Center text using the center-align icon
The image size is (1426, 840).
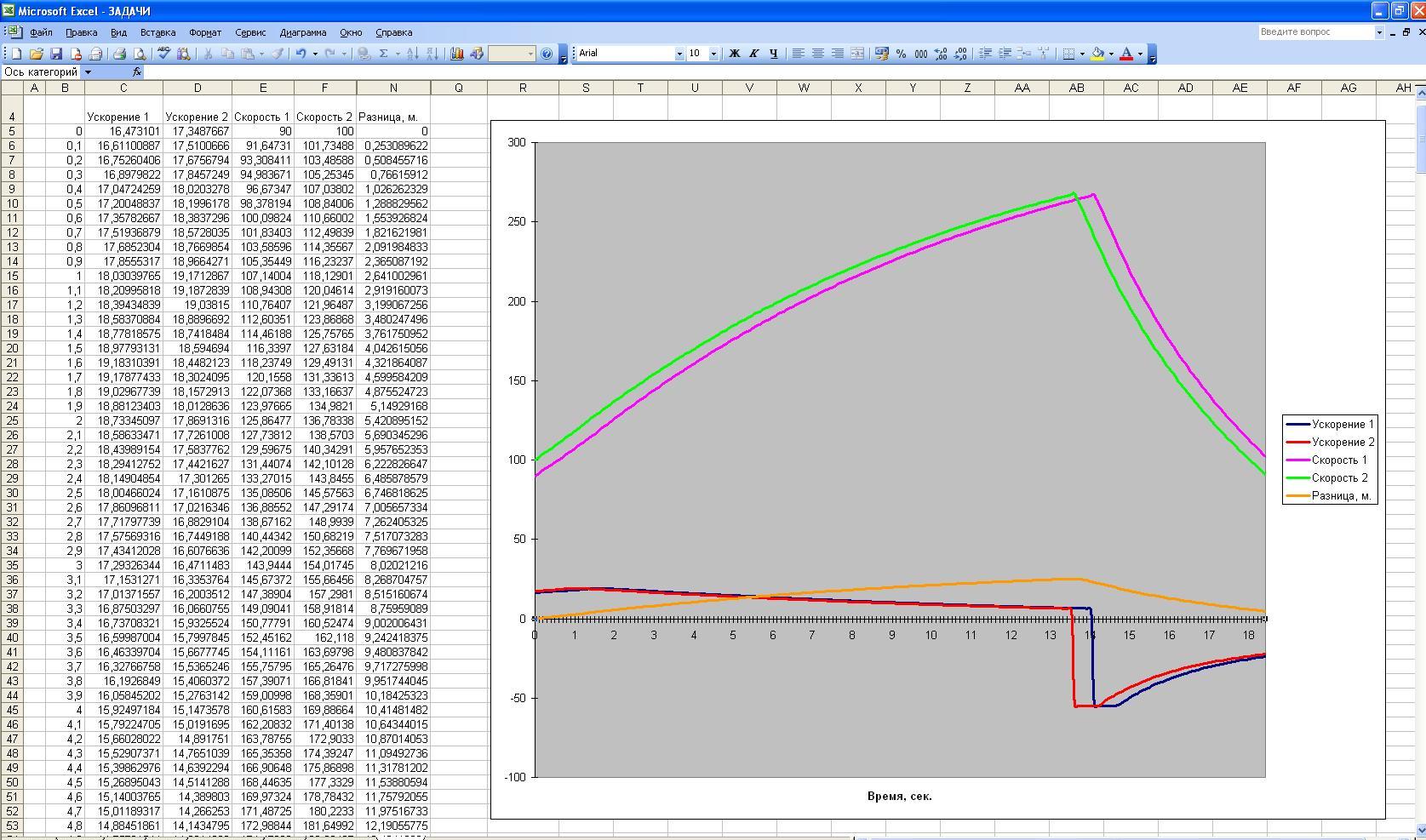(x=817, y=54)
